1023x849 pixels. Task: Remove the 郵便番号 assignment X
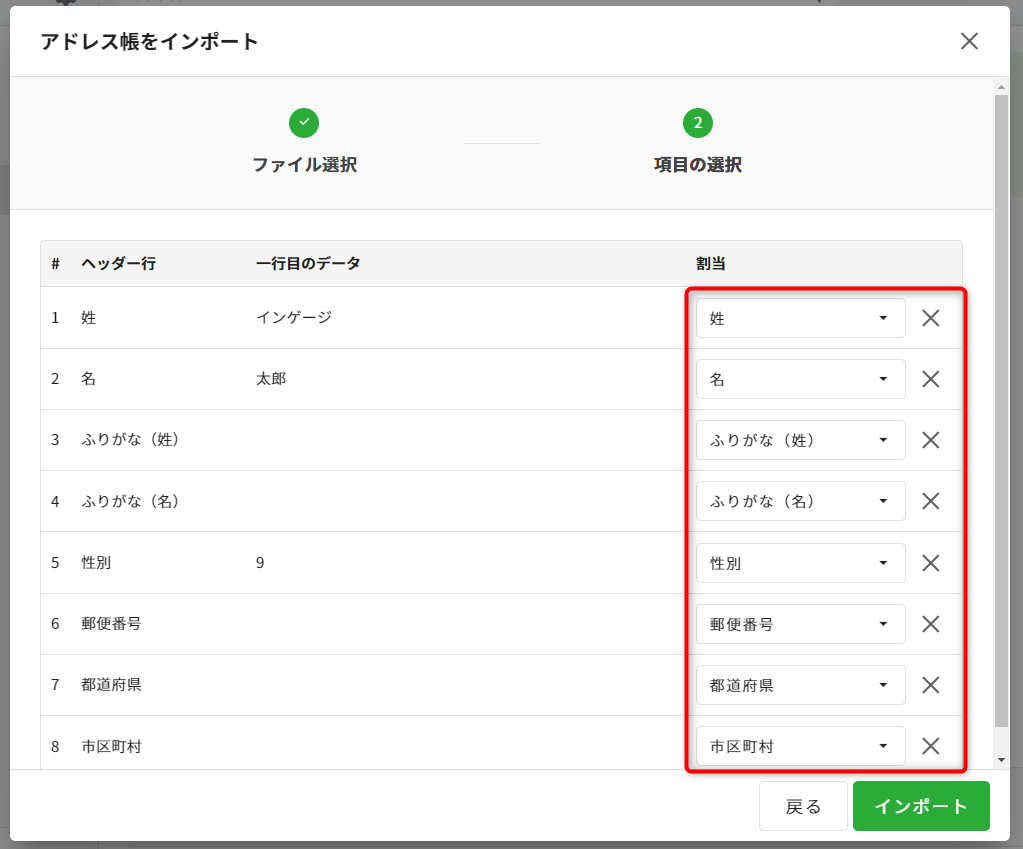[x=930, y=624]
